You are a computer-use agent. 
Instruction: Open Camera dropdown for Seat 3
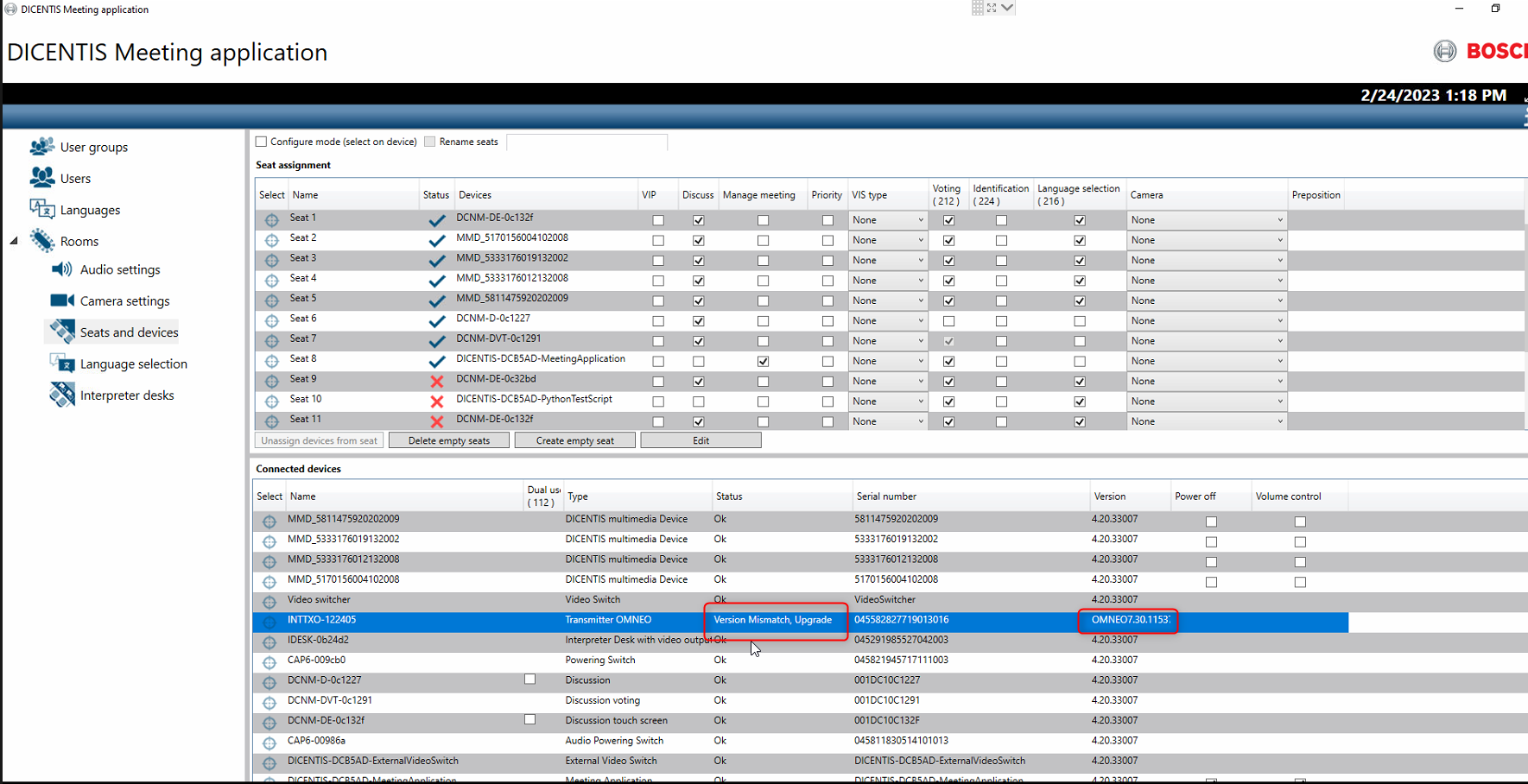(1206, 261)
